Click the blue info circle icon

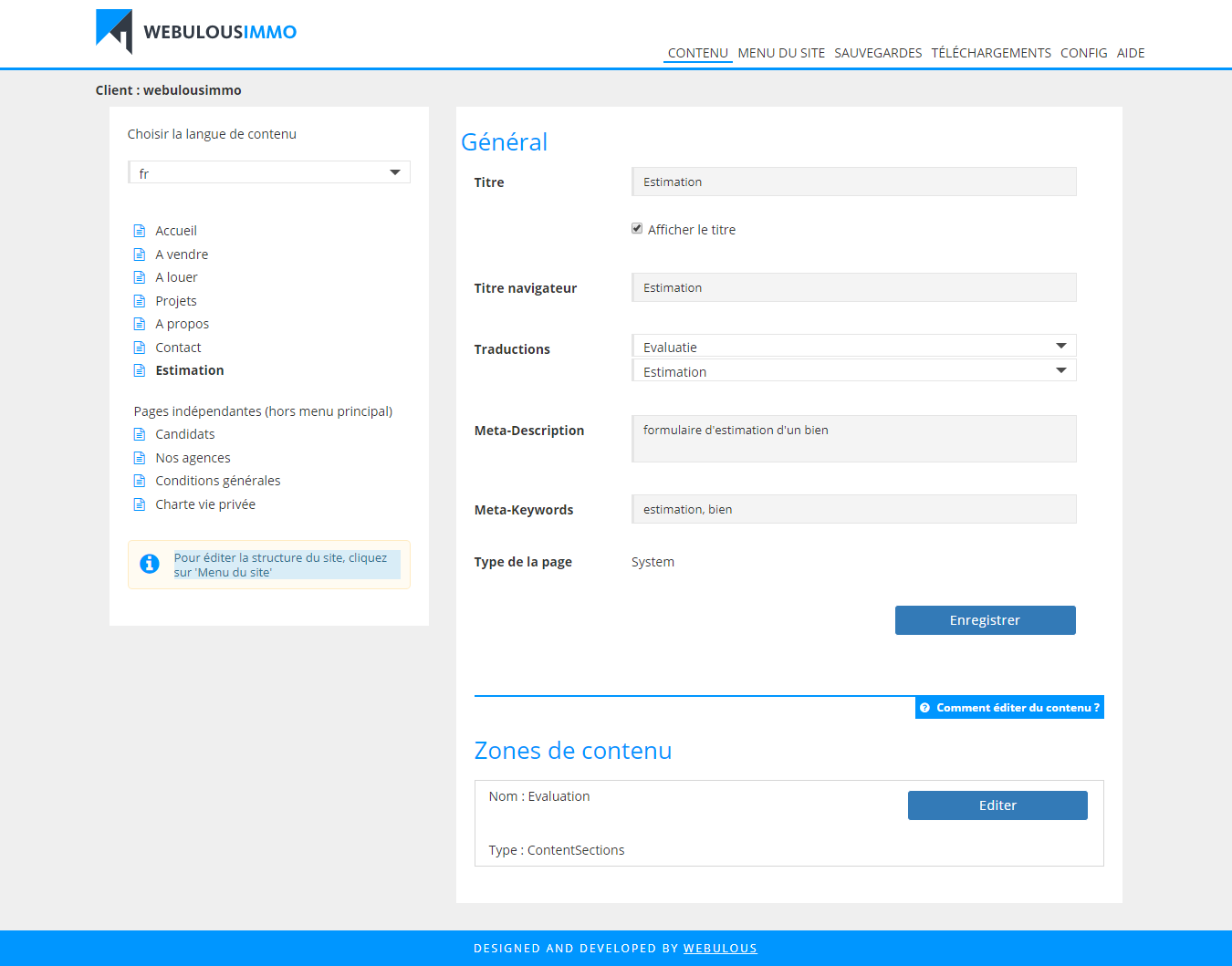[x=150, y=564]
